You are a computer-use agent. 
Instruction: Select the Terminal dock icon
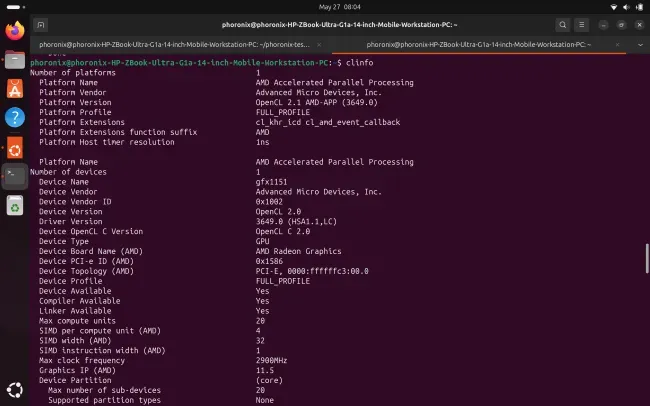pos(15,176)
